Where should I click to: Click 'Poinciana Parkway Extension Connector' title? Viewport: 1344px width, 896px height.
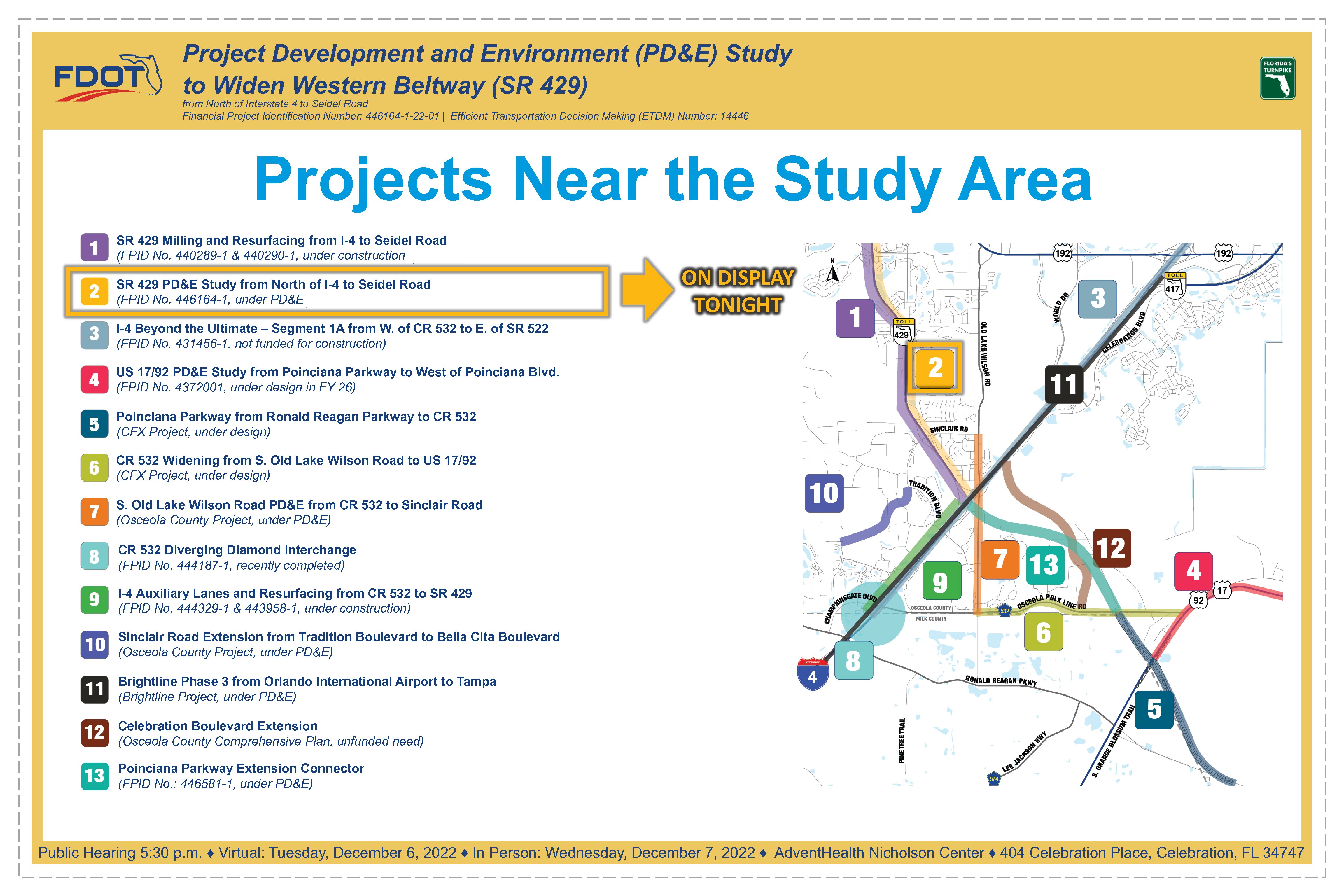[241, 768]
